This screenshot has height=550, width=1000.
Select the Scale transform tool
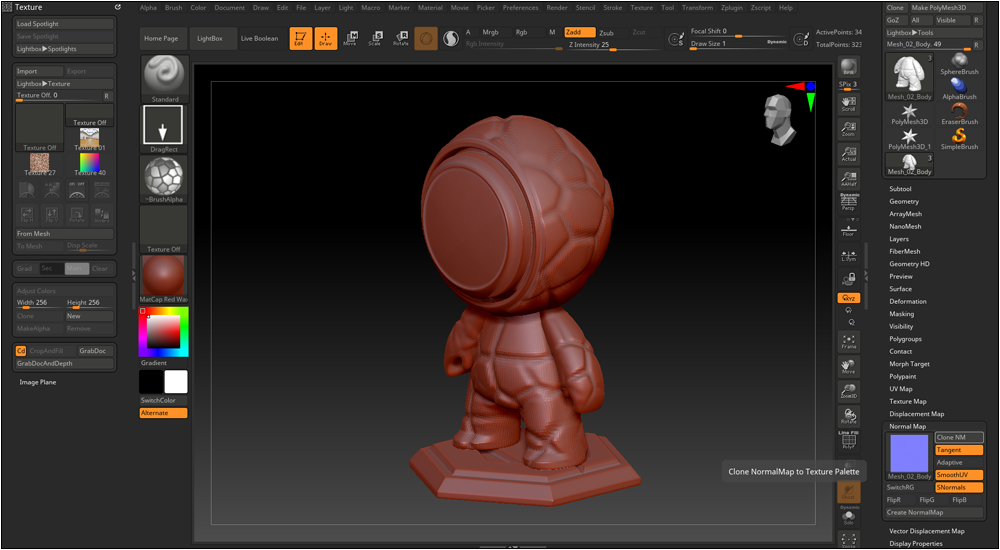[375, 39]
